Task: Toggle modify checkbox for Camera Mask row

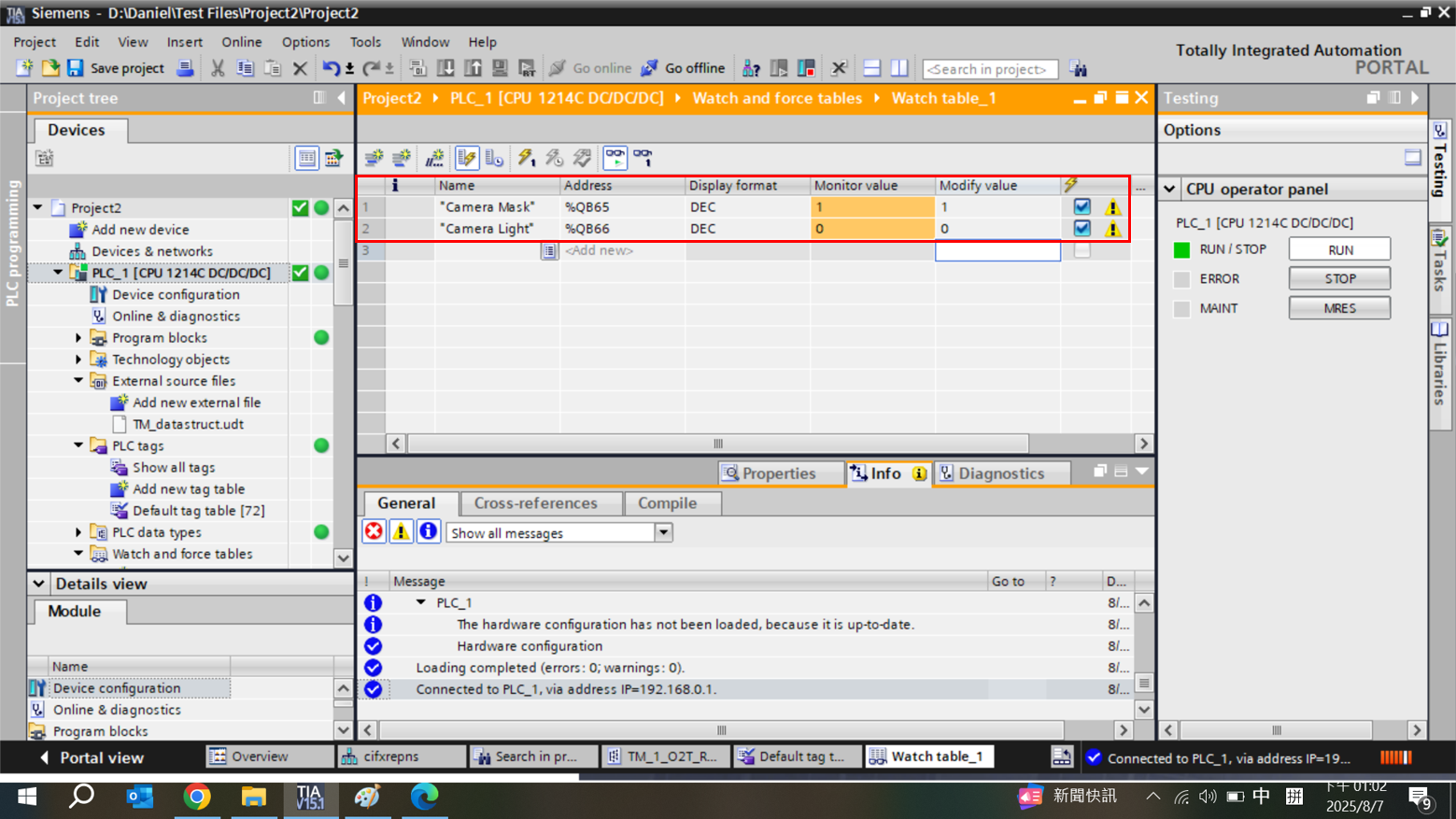Action: tap(1081, 206)
